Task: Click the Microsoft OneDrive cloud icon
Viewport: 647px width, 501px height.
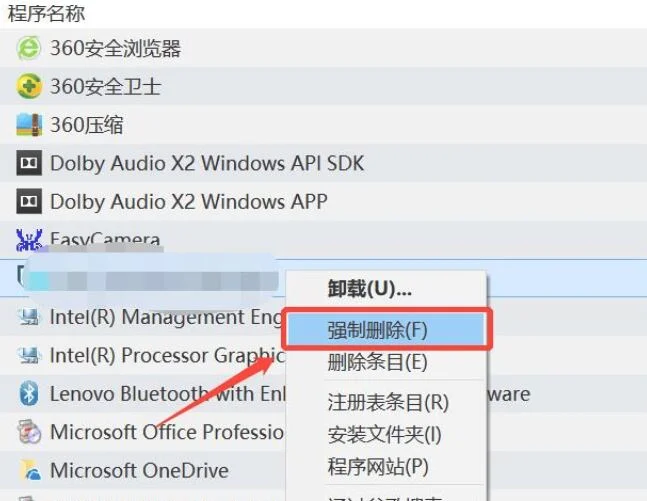Action: tap(30, 470)
